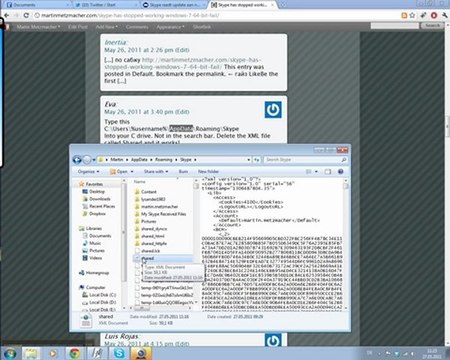The image size is (450, 360).
Task: Select the shared.lck file icon
Action: (x=137, y=251)
